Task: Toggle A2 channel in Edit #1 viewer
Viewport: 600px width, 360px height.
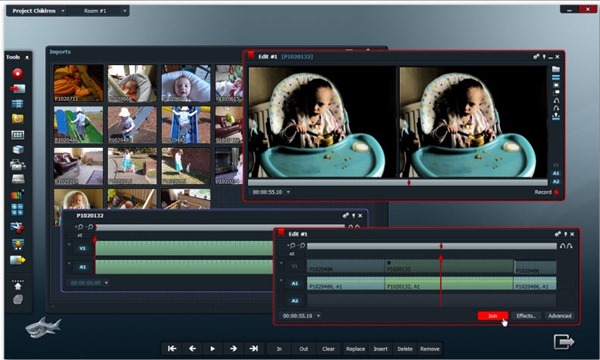Action: (556, 182)
